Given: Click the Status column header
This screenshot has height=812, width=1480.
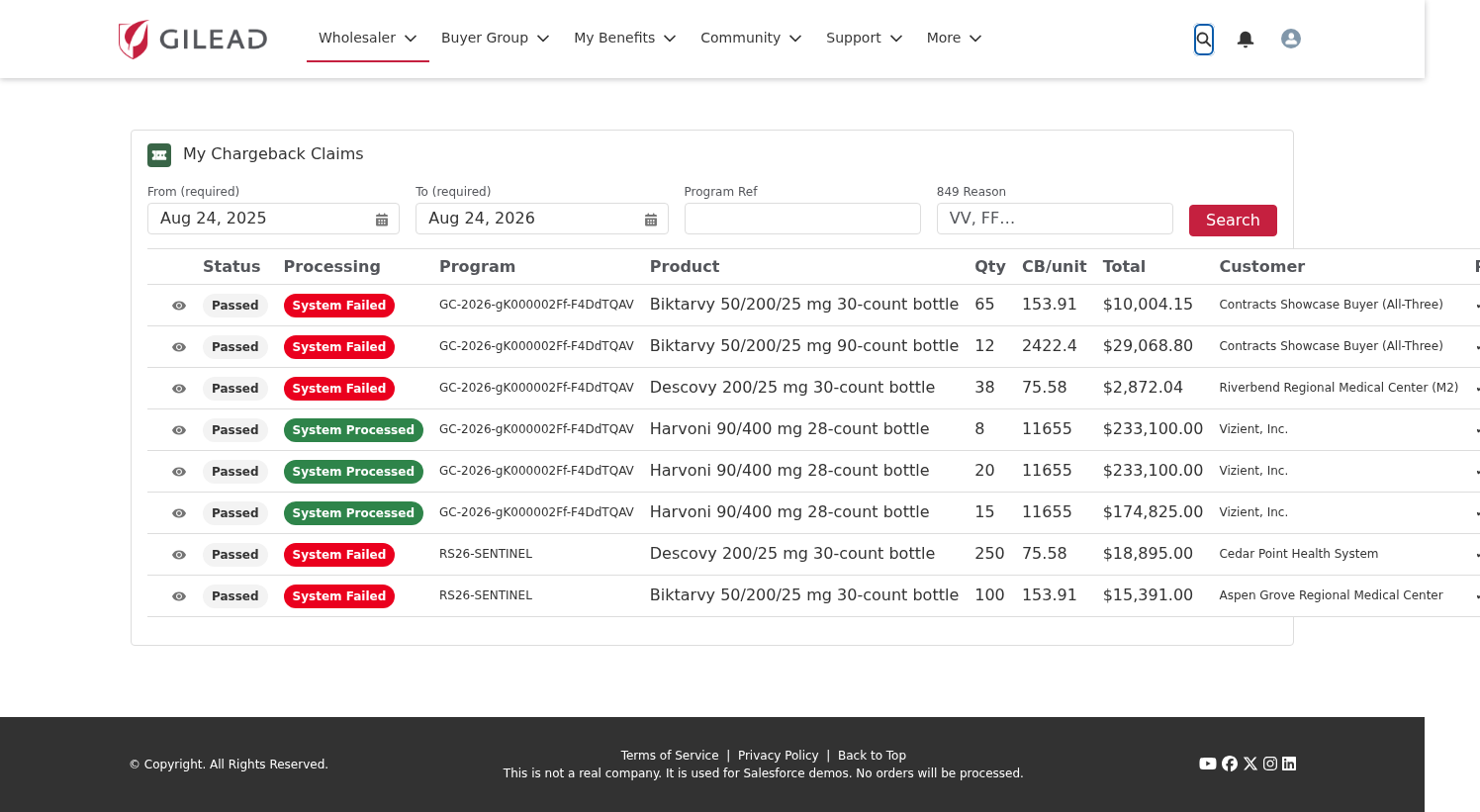Looking at the screenshot, I should 231,267.
